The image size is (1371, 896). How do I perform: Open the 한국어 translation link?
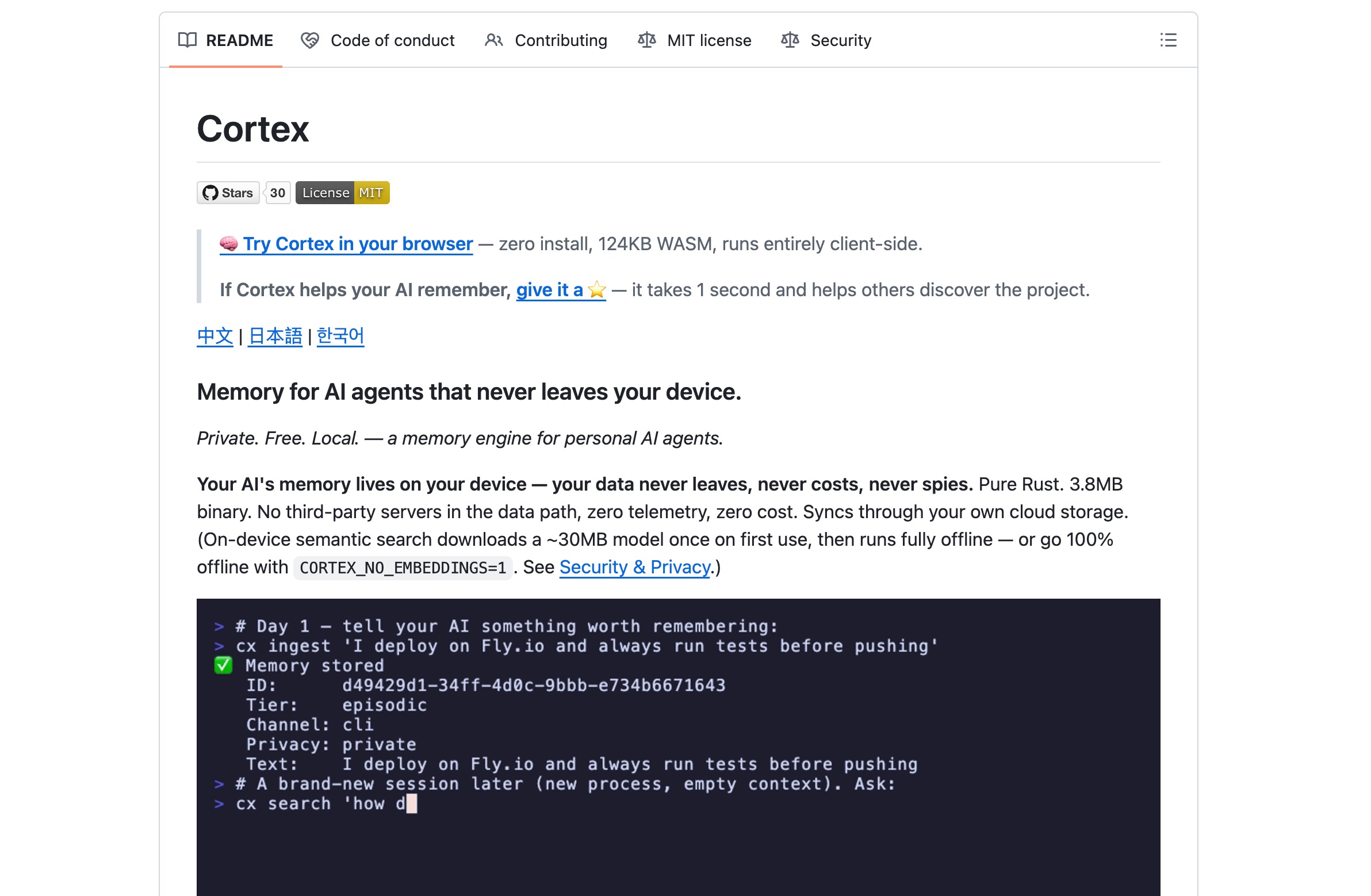coord(340,336)
